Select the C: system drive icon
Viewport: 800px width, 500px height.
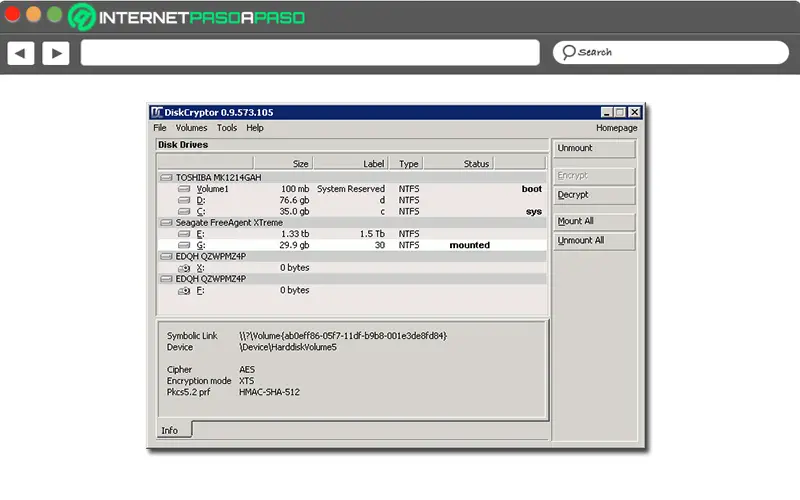coord(184,211)
